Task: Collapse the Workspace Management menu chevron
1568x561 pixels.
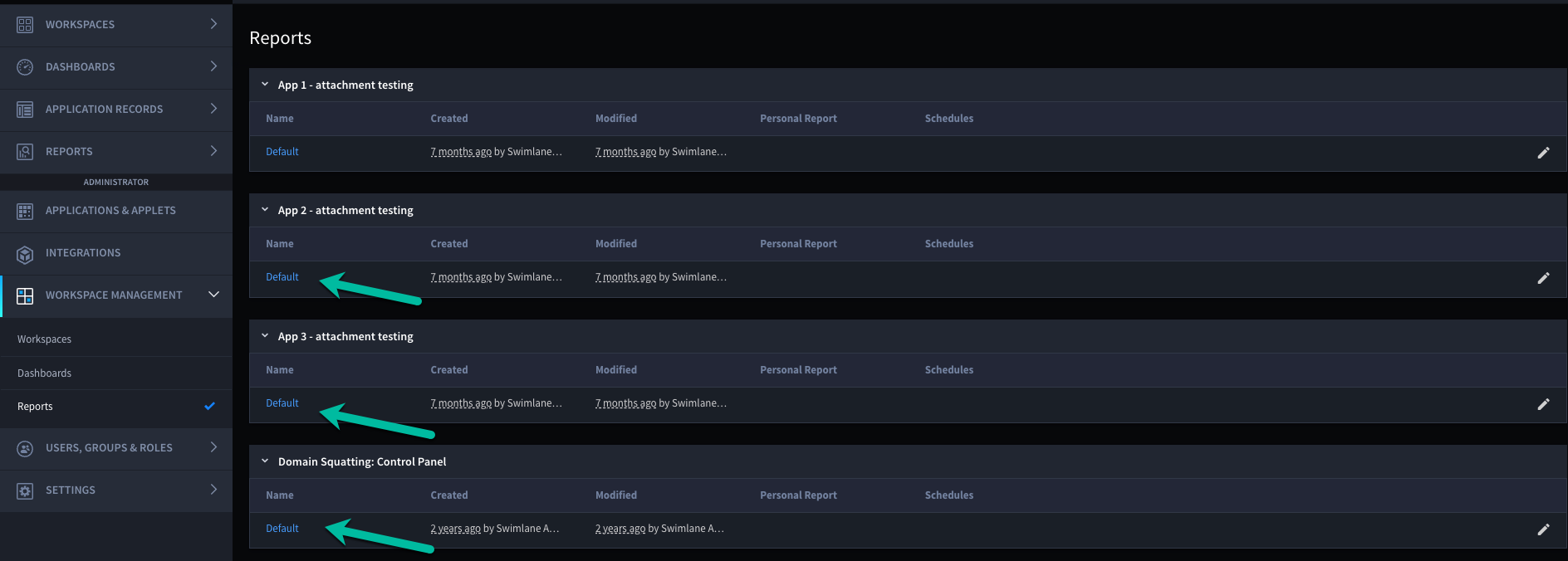Action: click(213, 295)
